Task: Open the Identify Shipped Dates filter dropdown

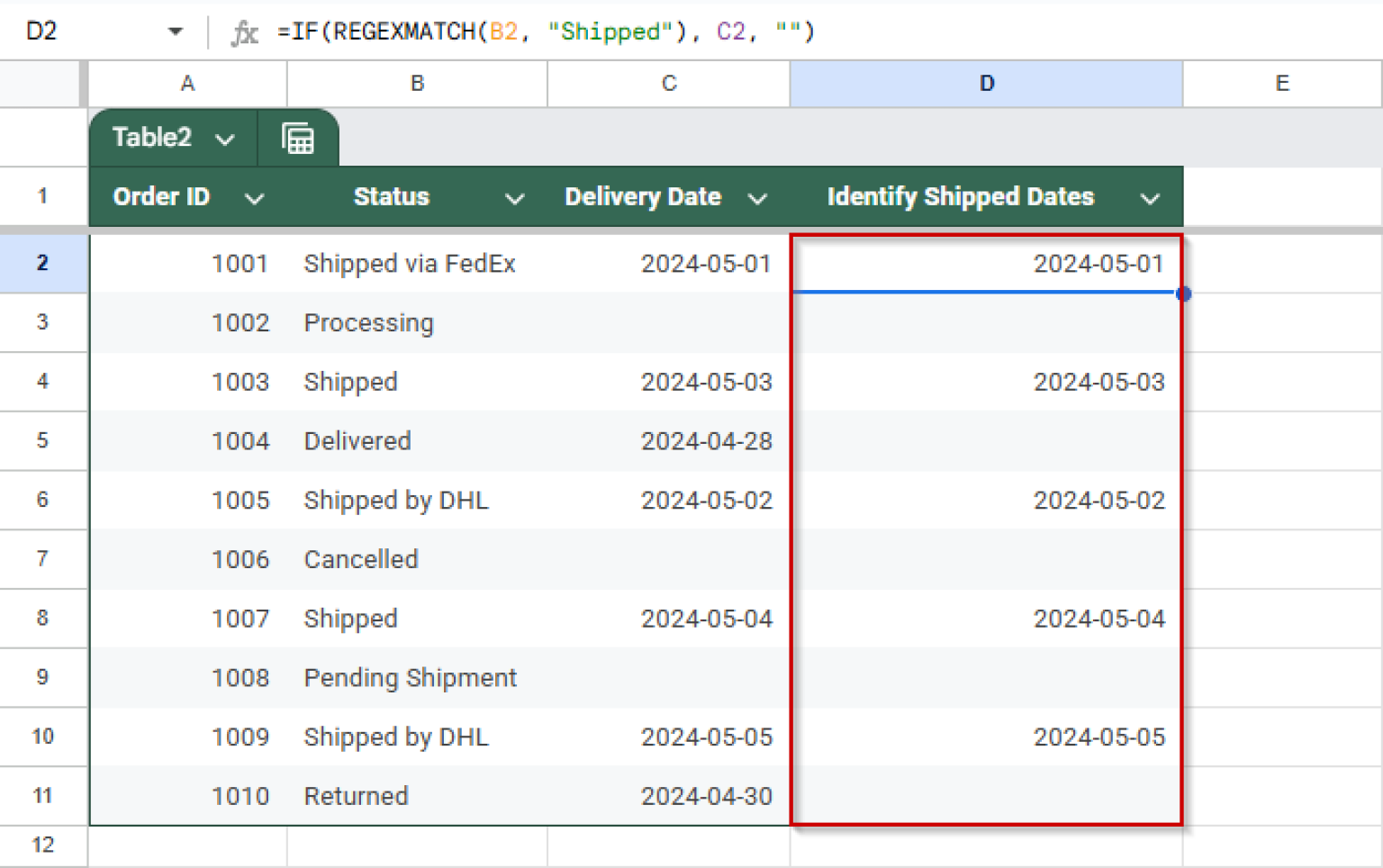Action: [1151, 197]
